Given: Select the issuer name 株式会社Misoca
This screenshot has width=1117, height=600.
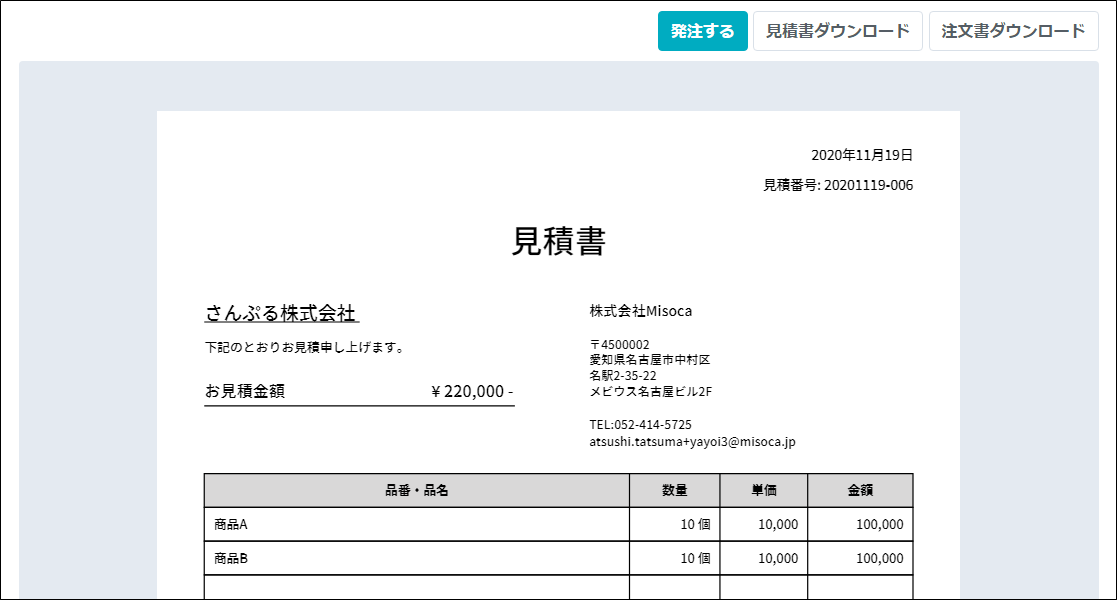Looking at the screenshot, I should point(640,311).
